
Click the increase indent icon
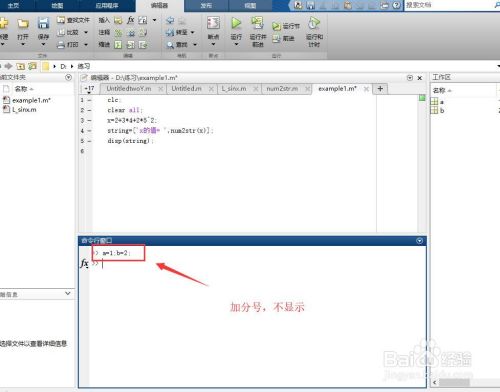pos(131,45)
